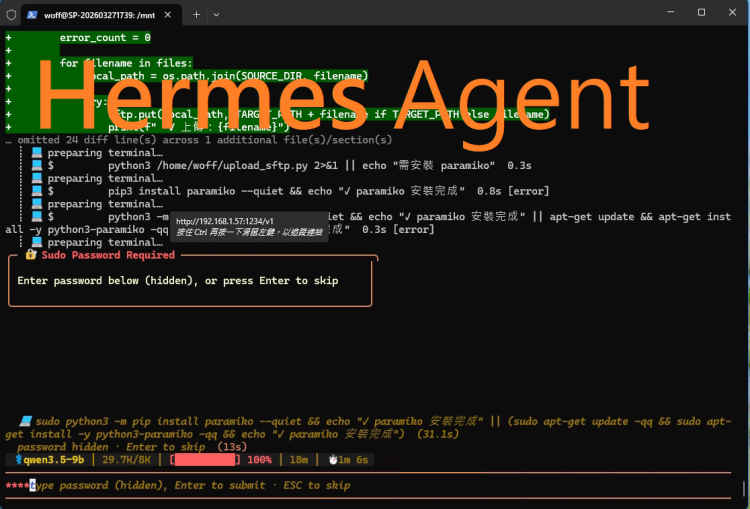Screen dimensions: 750x509
Task: Click the red context usage progress bar
Action: pyautogui.click(x=207, y=460)
